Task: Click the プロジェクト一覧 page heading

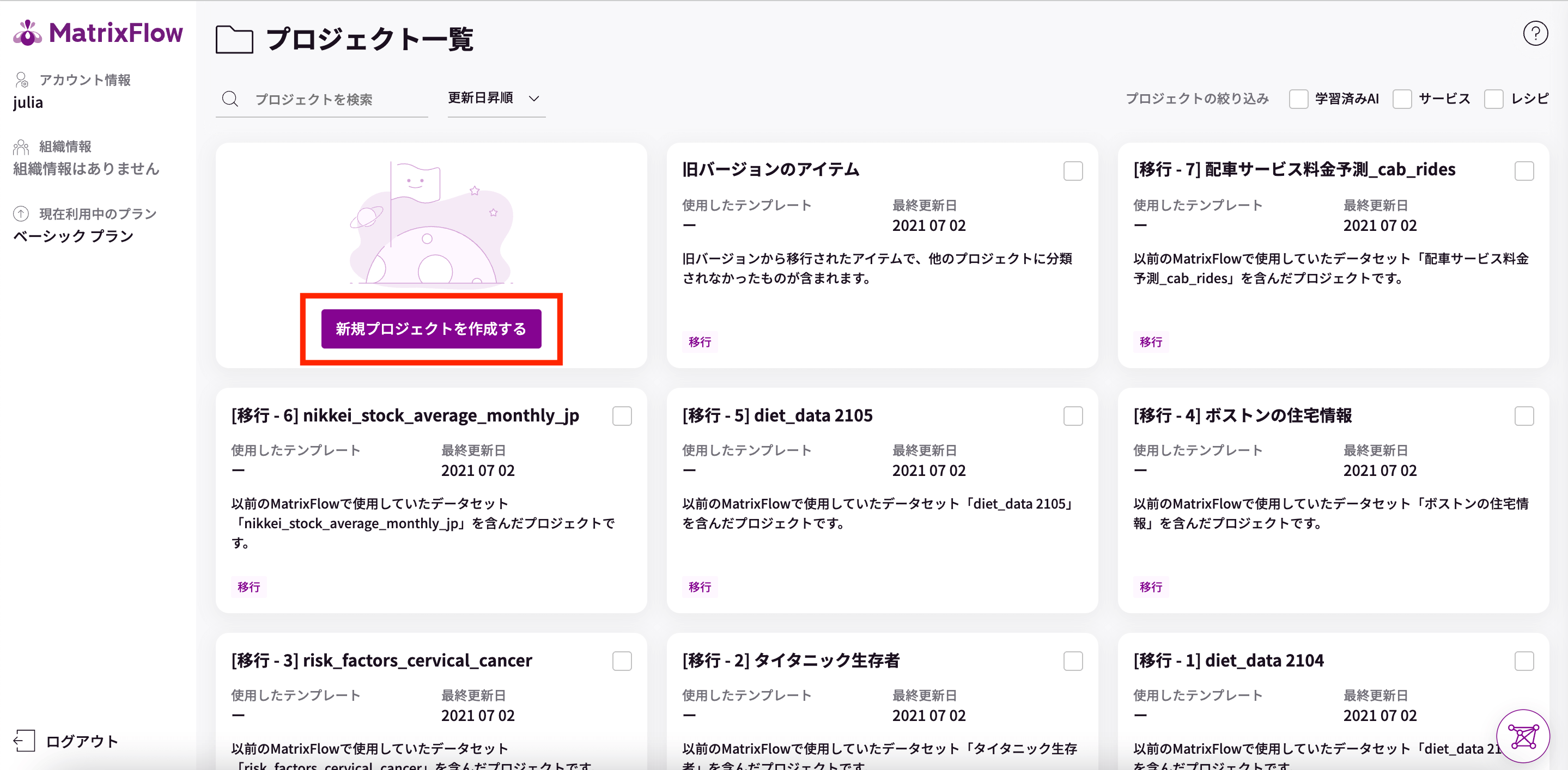Action: (x=370, y=40)
